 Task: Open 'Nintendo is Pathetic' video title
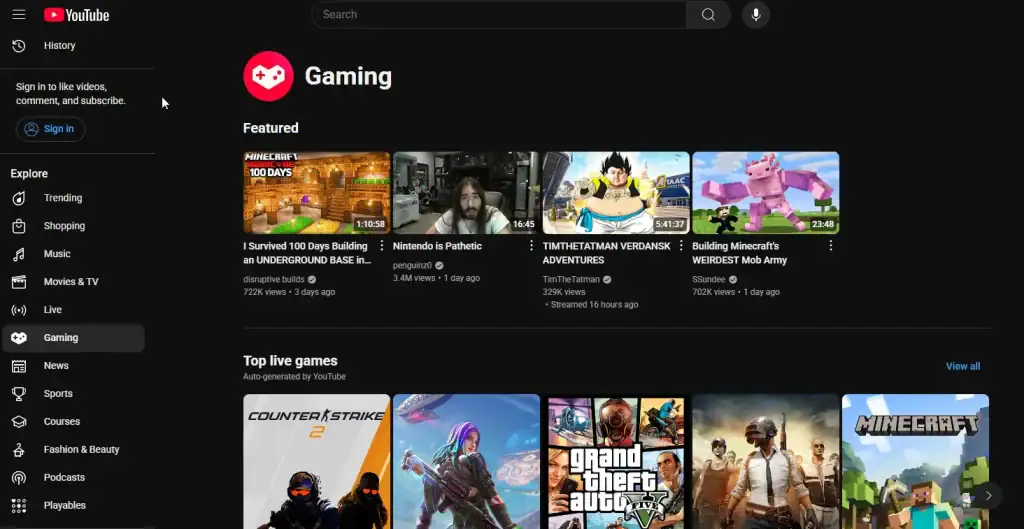[437, 246]
